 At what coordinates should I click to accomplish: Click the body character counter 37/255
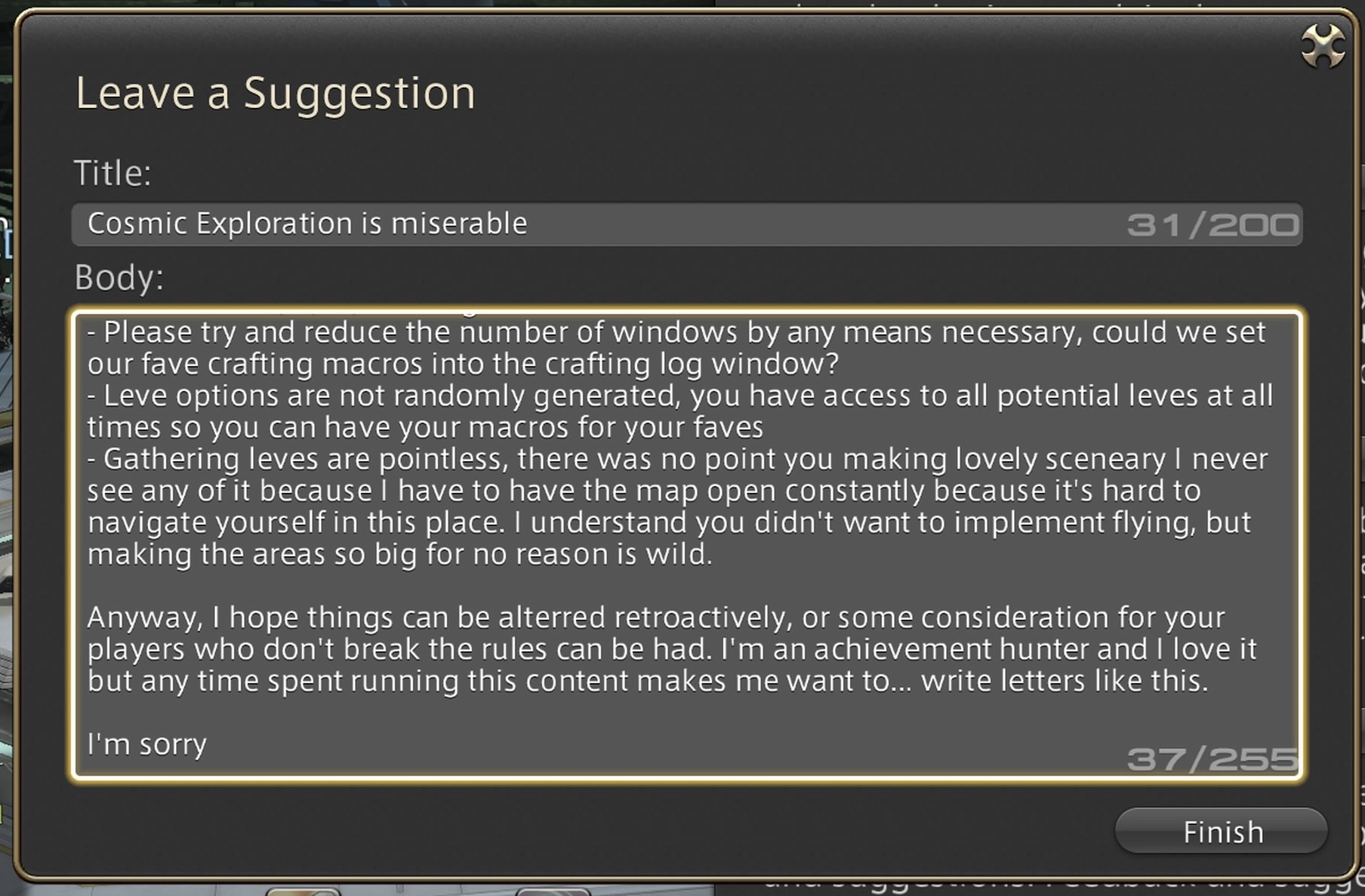1212,759
